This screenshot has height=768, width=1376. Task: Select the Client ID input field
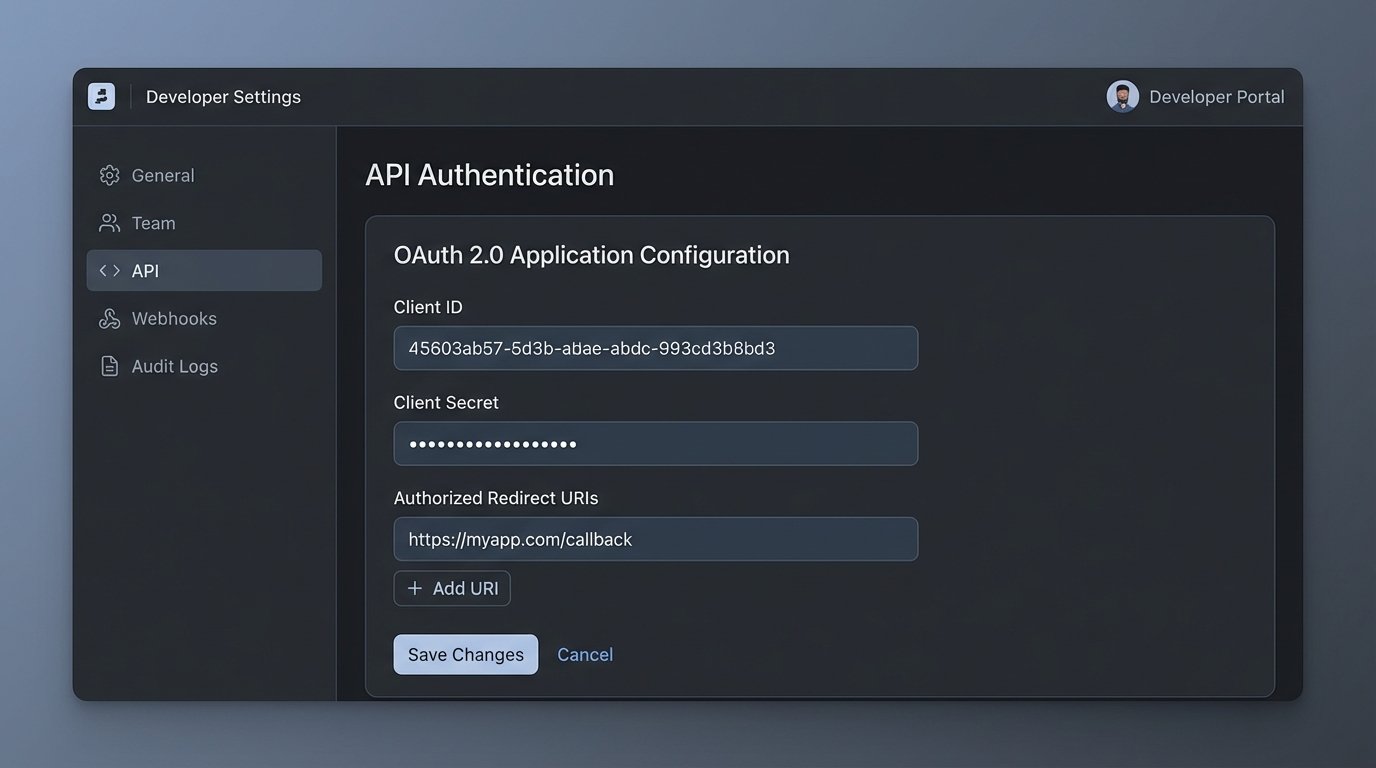pos(655,348)
